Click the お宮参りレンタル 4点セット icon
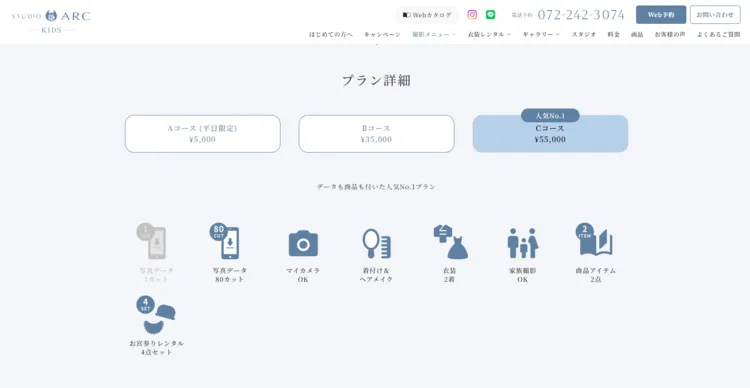 [156, 315]
